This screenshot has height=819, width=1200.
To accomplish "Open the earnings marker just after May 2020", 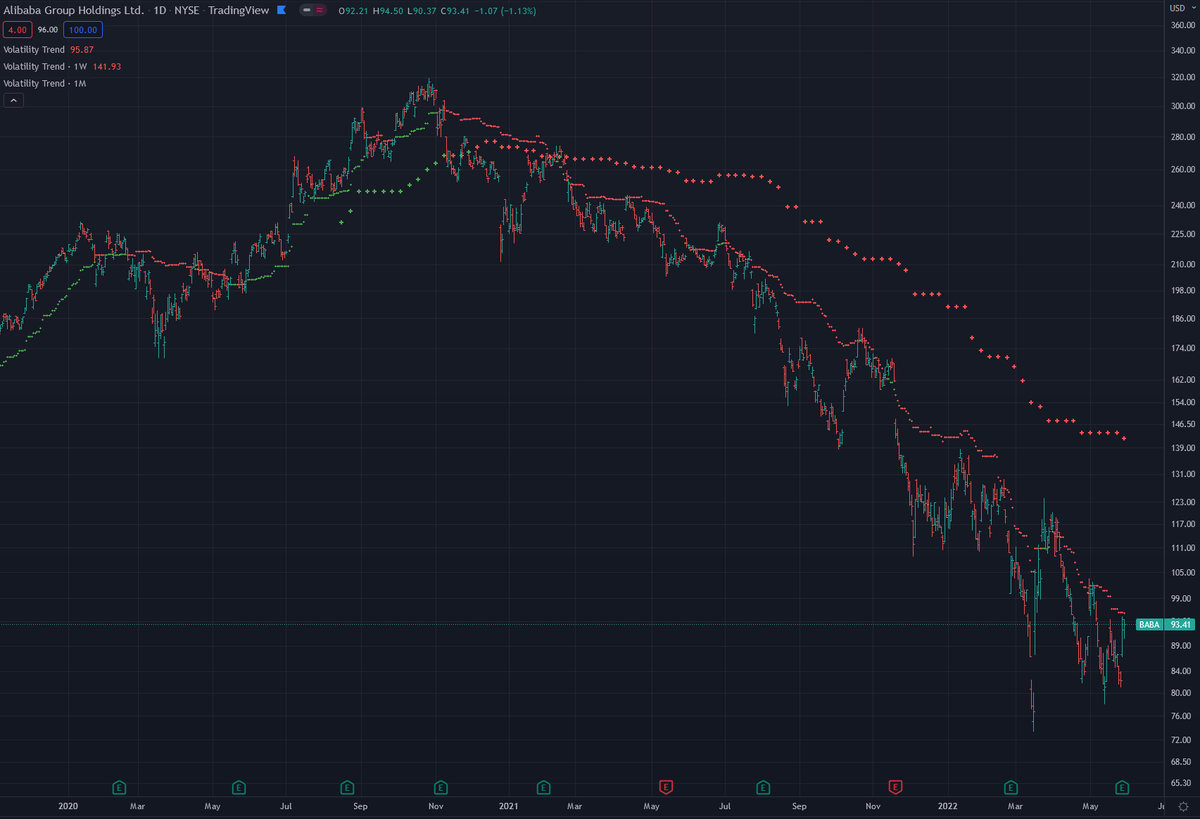I will [238, 786].
